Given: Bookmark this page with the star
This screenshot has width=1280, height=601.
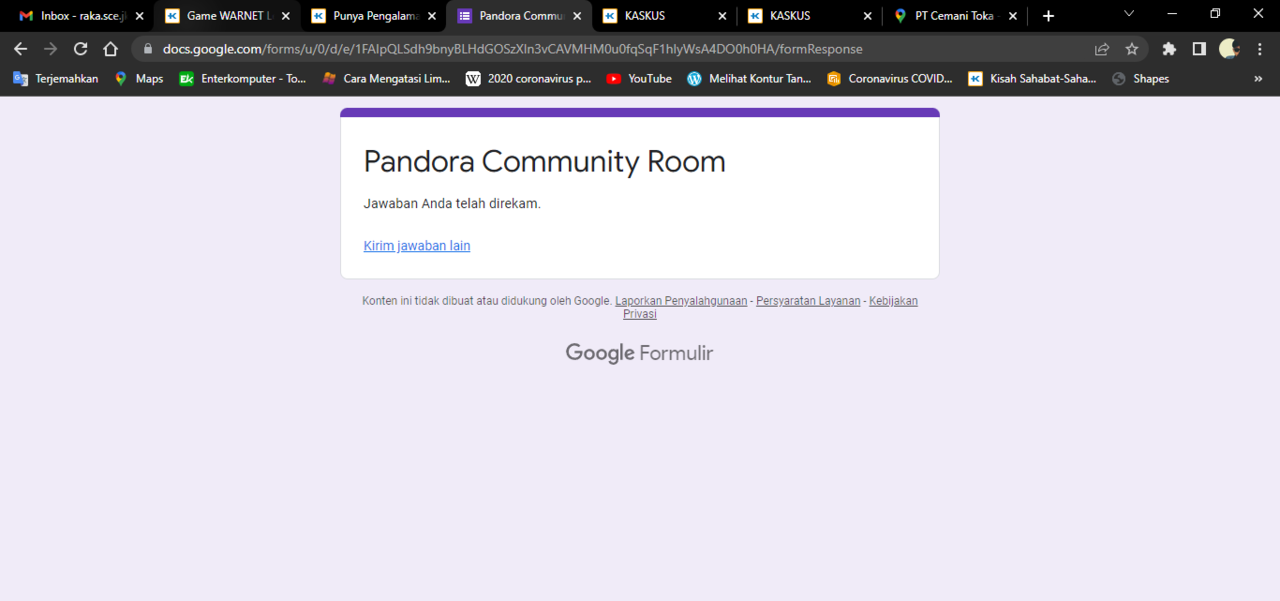Looking at the screenshot, I should (1132, 49).
